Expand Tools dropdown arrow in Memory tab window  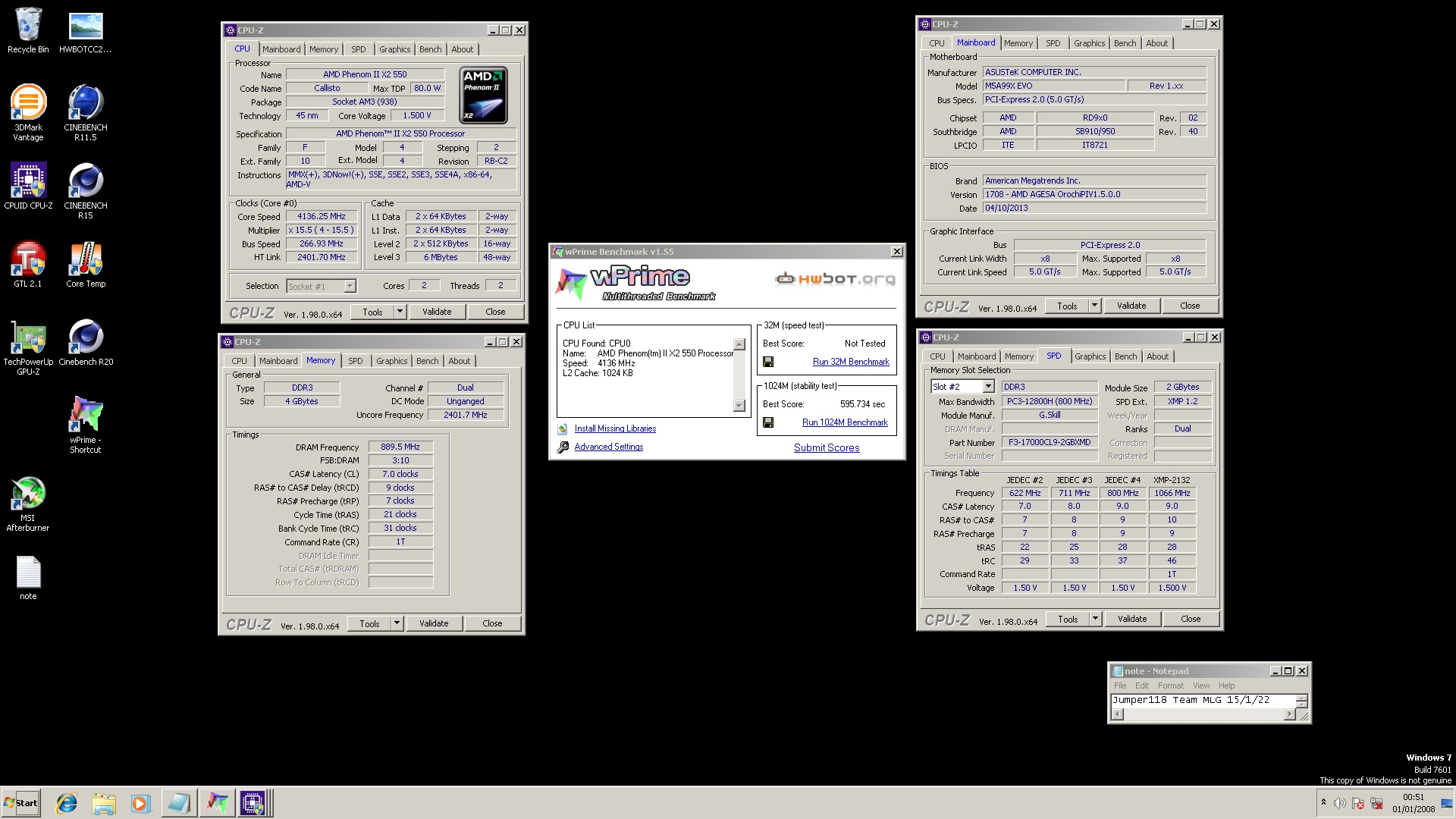tap(397, 623)
